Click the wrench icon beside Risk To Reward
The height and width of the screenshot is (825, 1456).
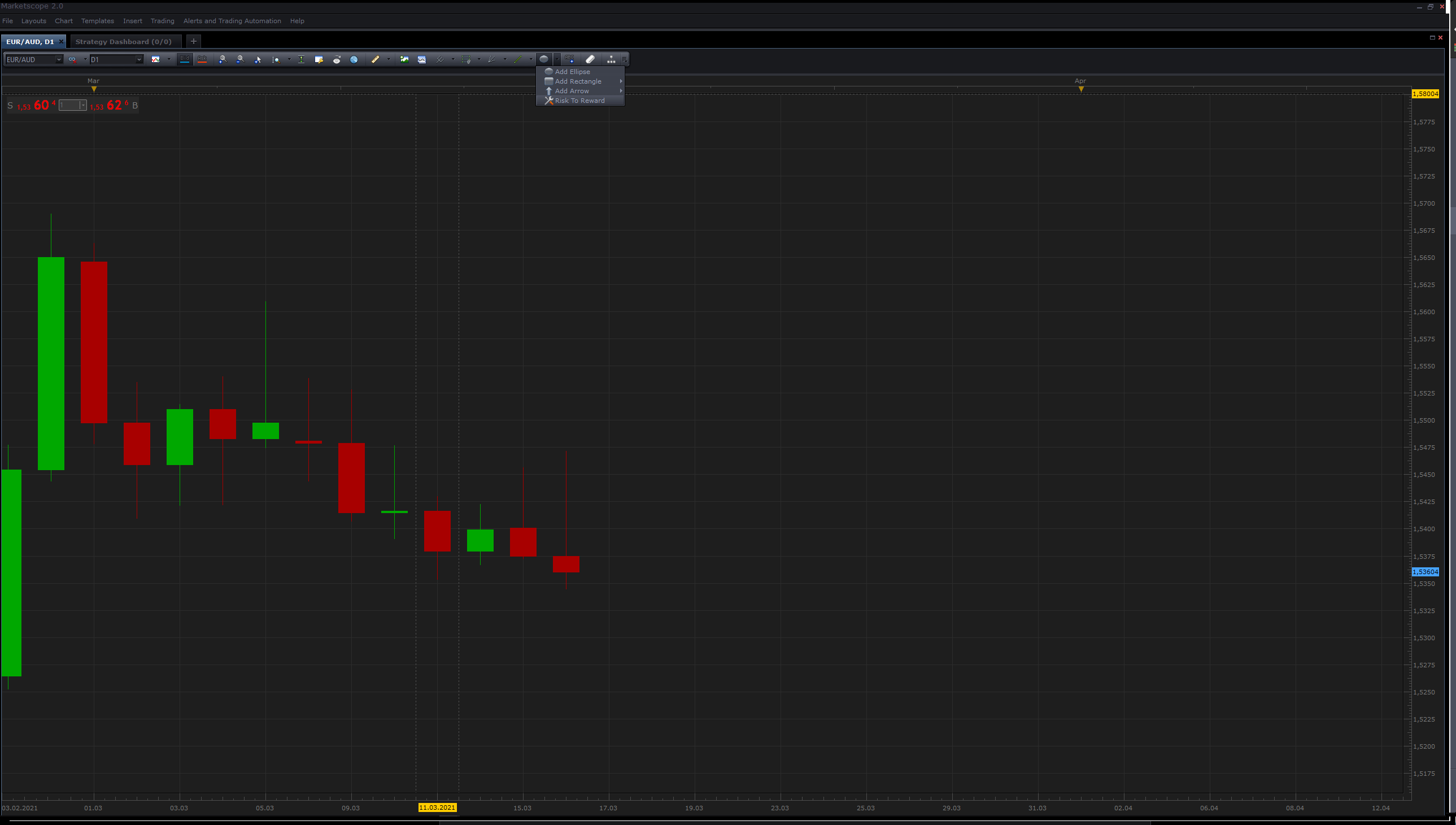pos(549,101)
